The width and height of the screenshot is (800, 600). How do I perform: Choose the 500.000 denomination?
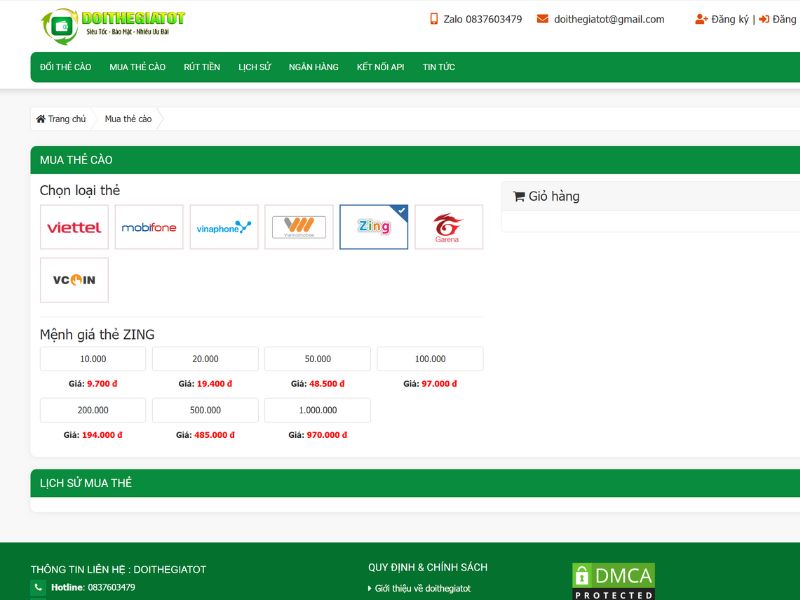pos(206,410)
